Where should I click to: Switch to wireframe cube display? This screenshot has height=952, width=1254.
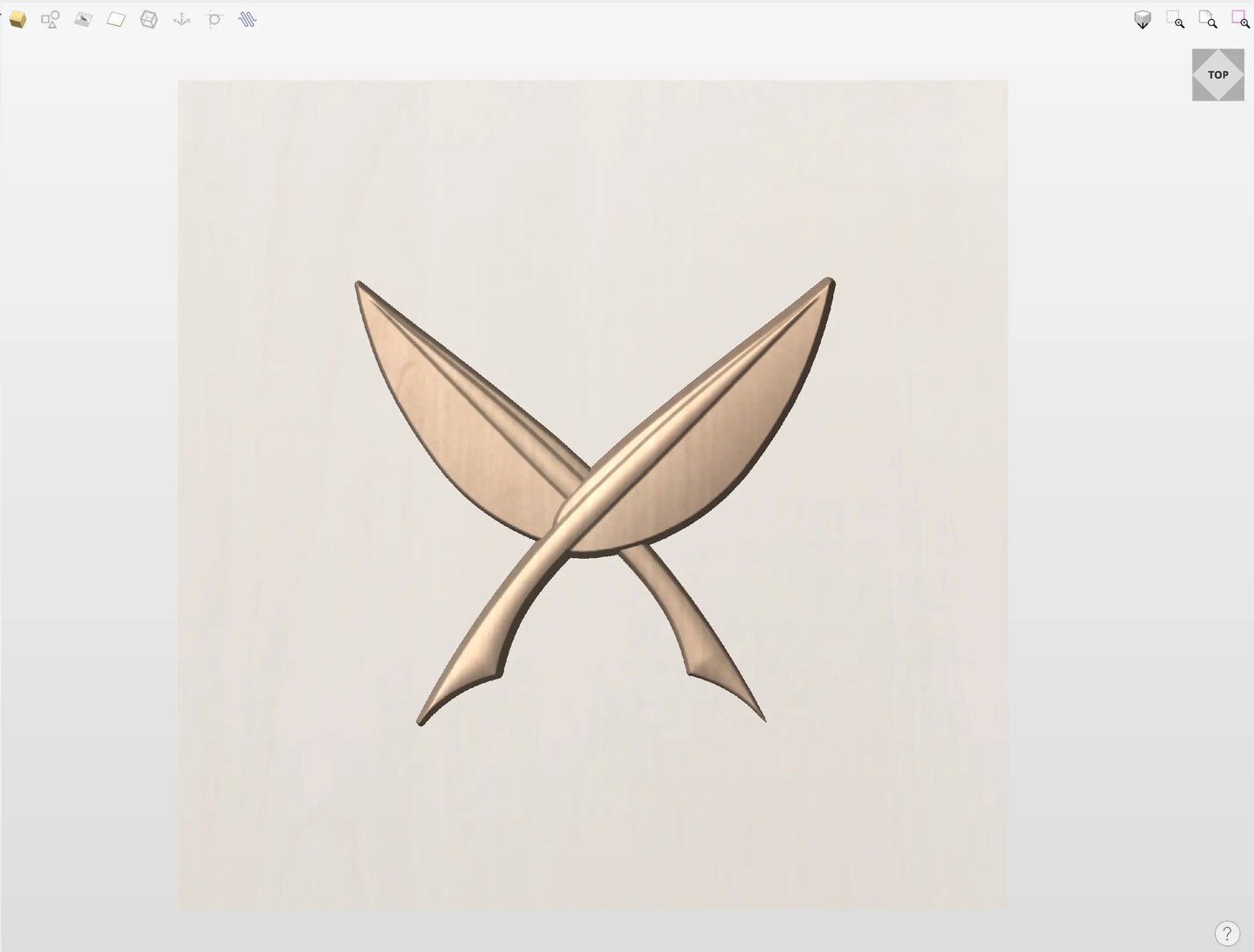pyautogui.click(x=149, y=19)
